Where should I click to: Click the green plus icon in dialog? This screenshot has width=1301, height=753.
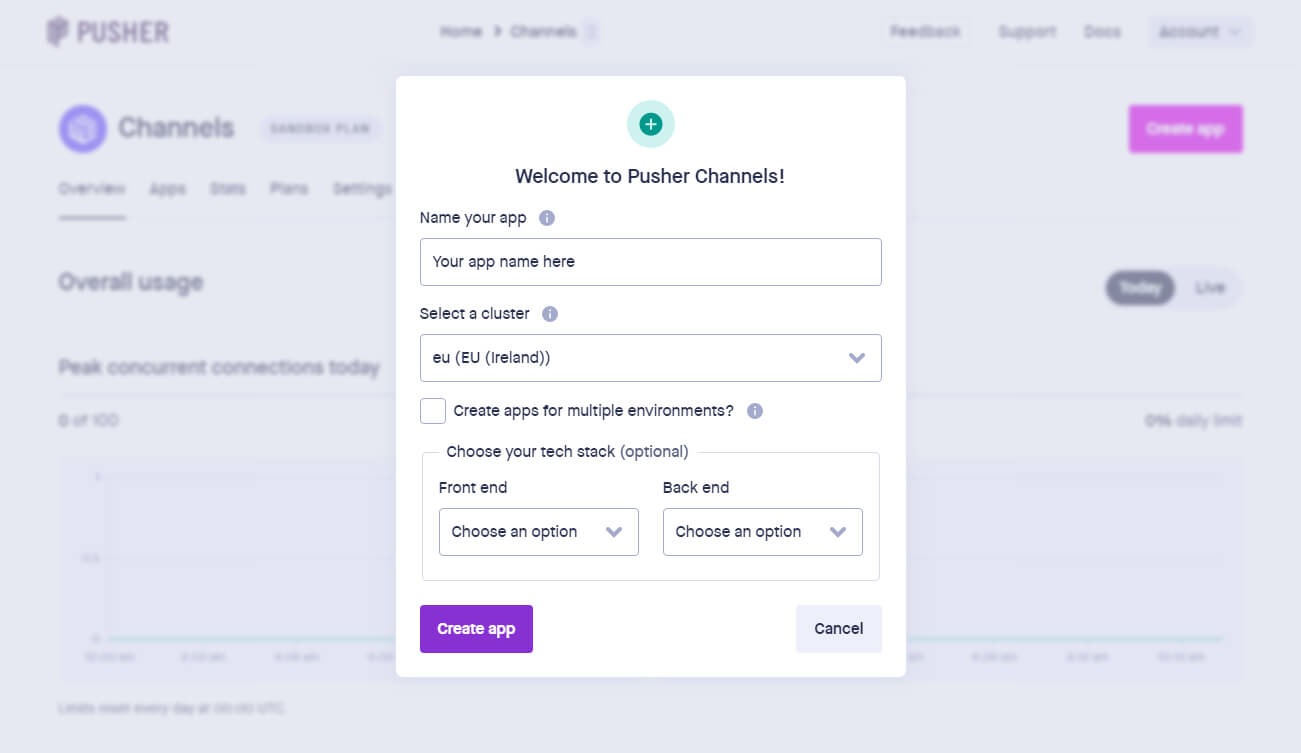click(651, 124)
